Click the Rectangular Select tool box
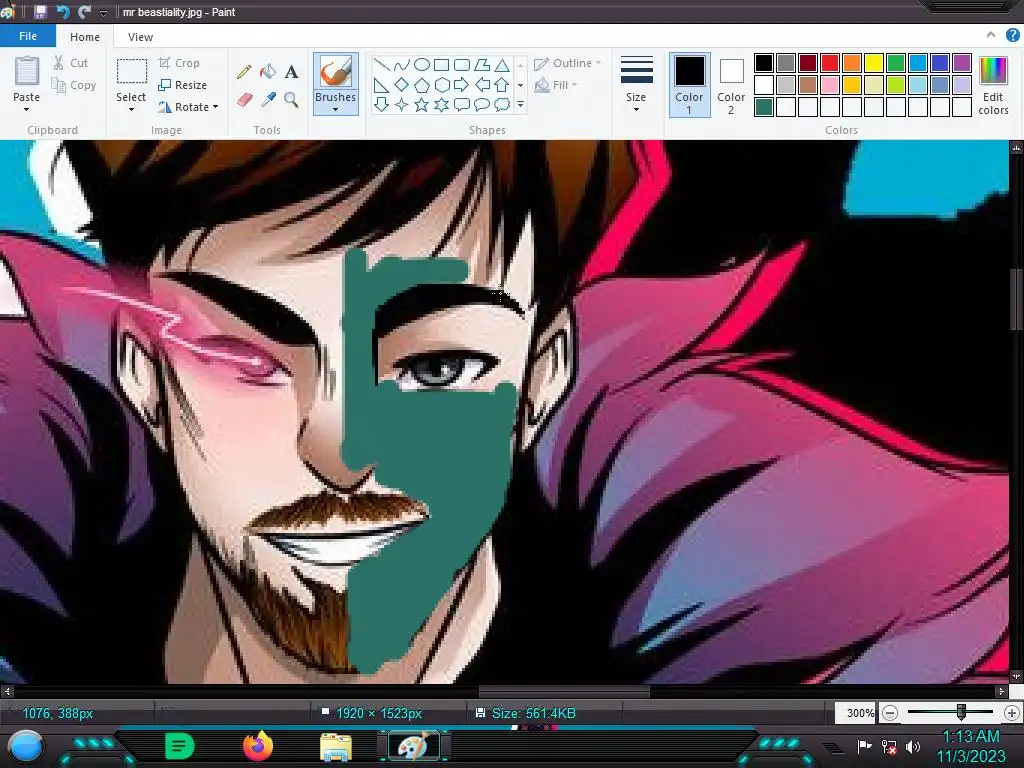Viewport: 1024px width, 768px height. tap(131, 71)
